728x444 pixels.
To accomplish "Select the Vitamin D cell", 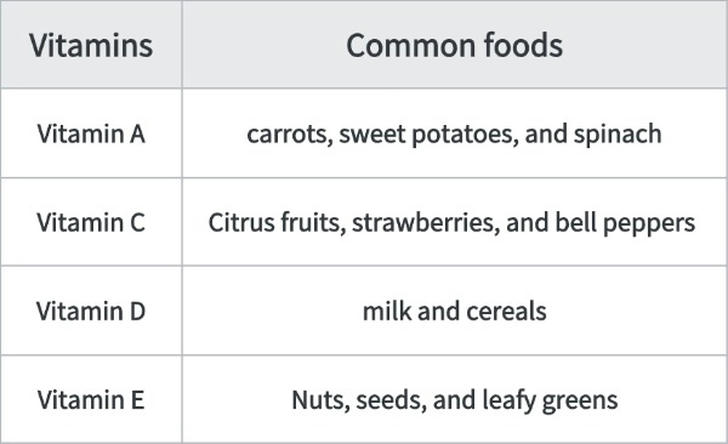I will [x=91, y=311].
